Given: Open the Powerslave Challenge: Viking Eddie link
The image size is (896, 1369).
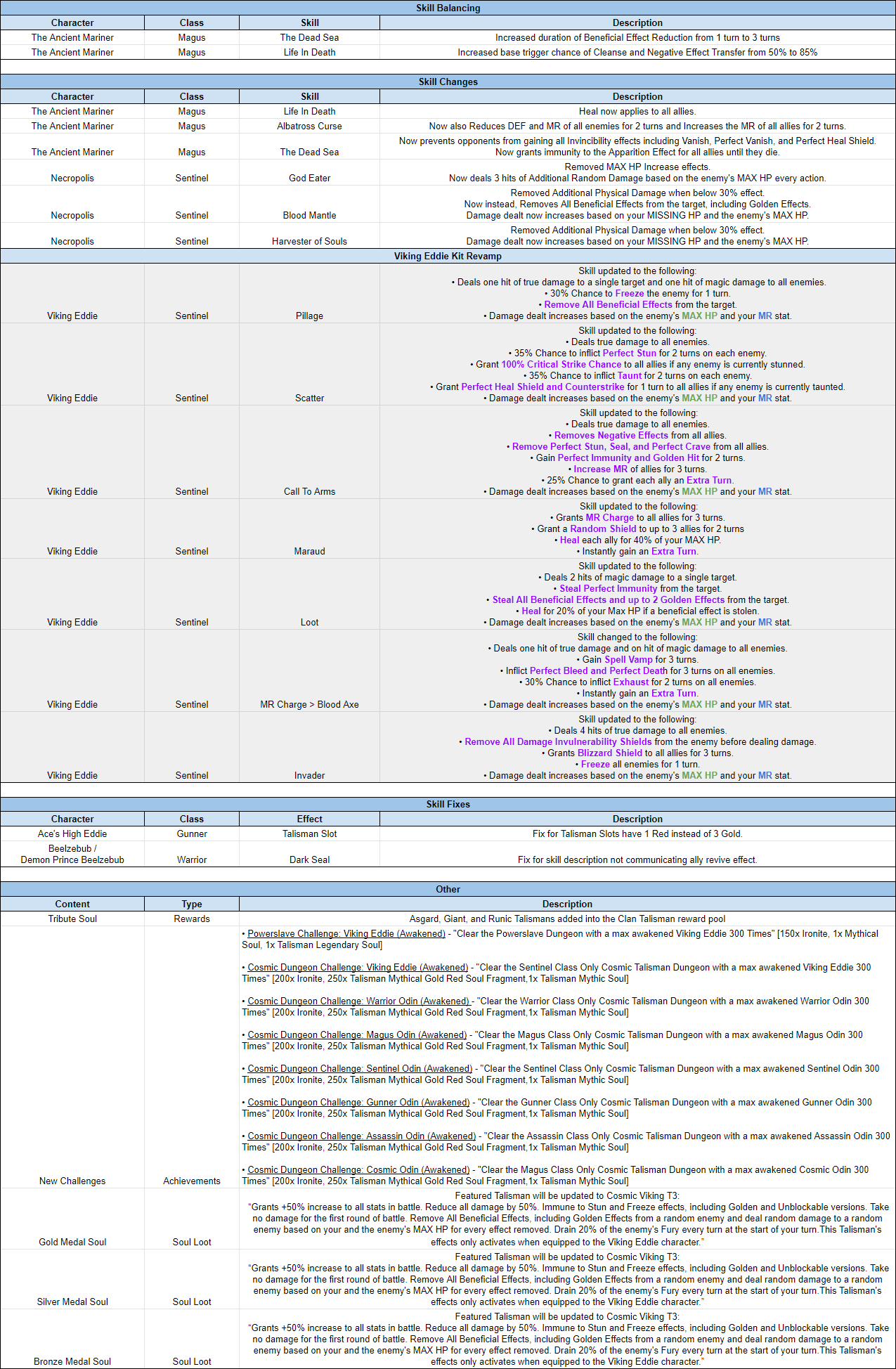Looking at the screenshot, I should tap(346, 934).
